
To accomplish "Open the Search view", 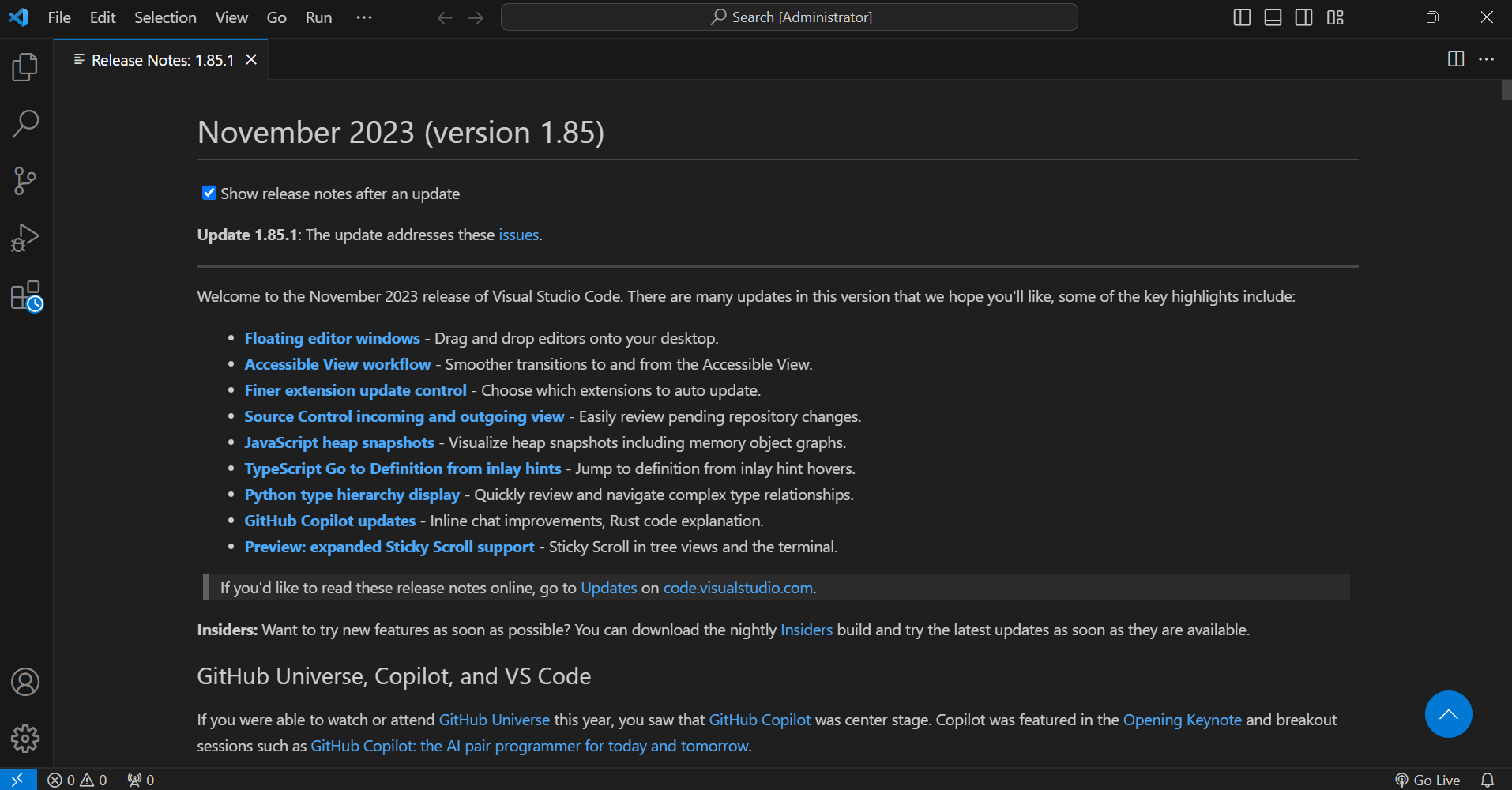I will [24, 123].
